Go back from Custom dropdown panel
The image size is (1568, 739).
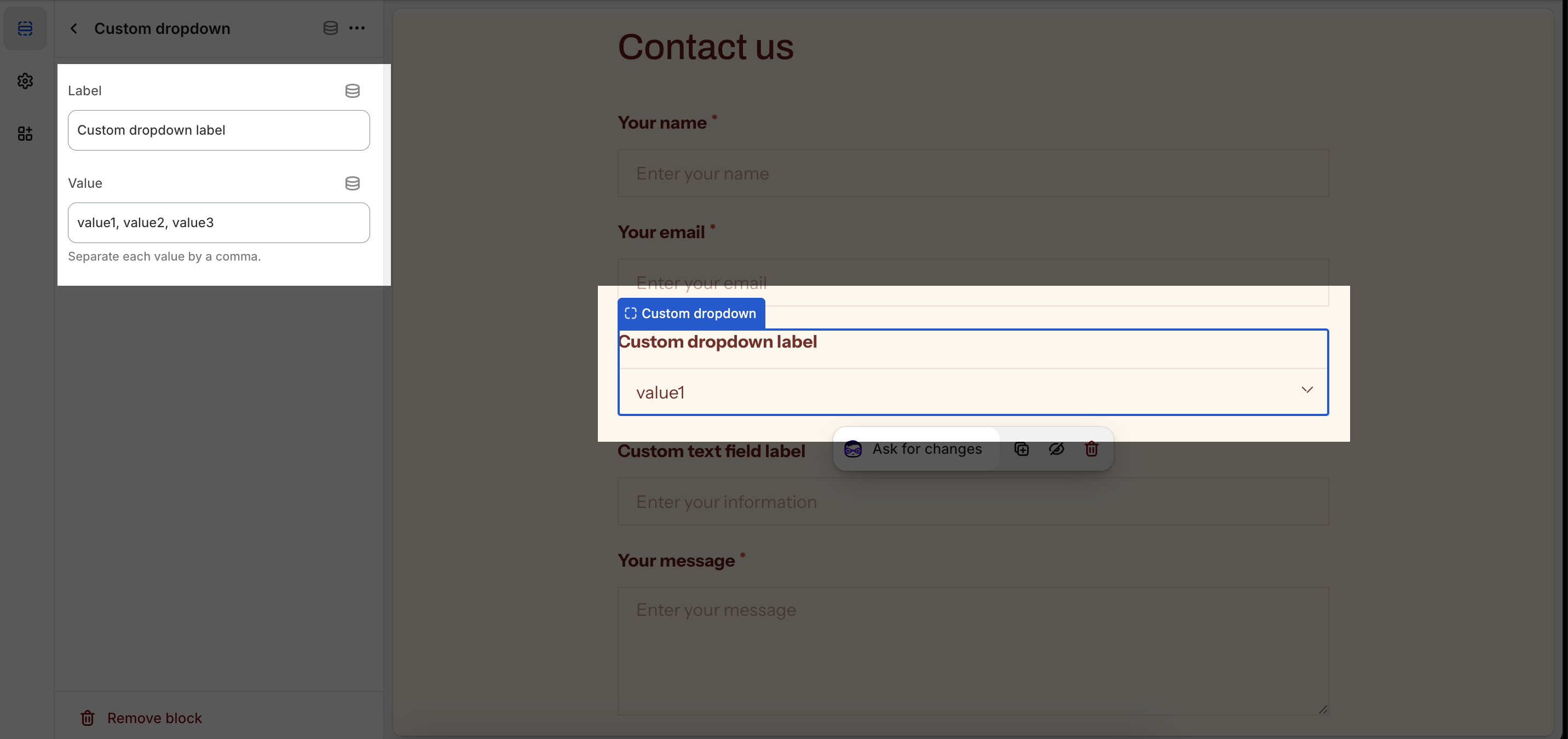point(74,28)
